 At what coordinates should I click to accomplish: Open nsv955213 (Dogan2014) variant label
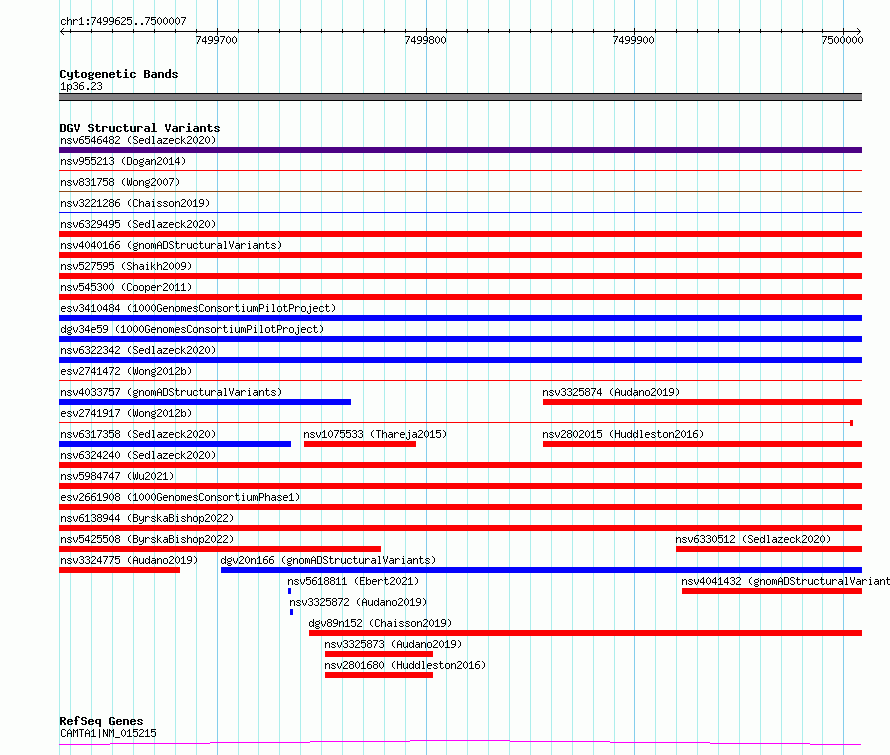(x=123, y=161)
